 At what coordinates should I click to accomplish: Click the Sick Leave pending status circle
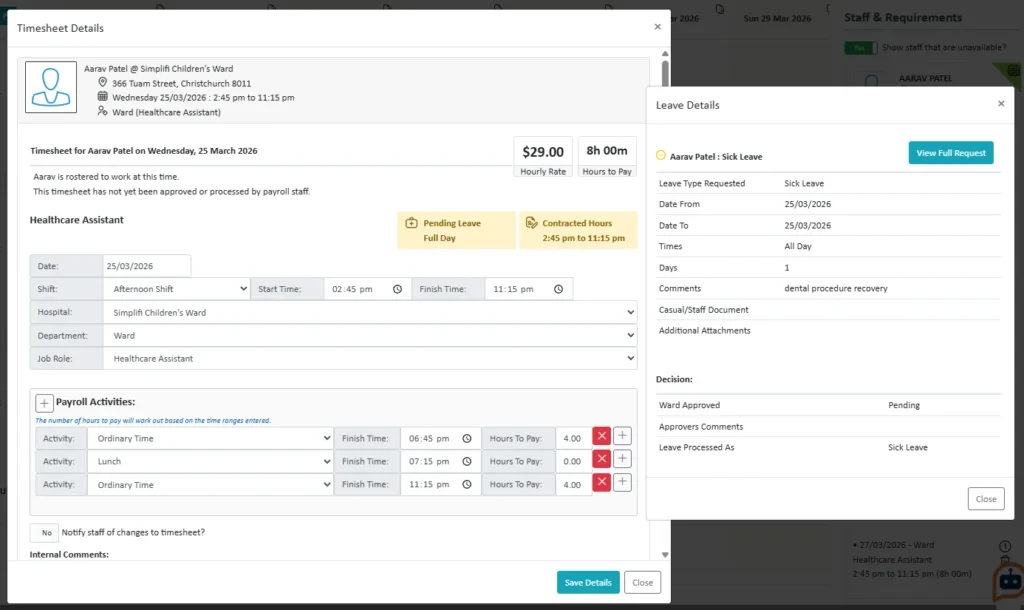coord(661,155)
